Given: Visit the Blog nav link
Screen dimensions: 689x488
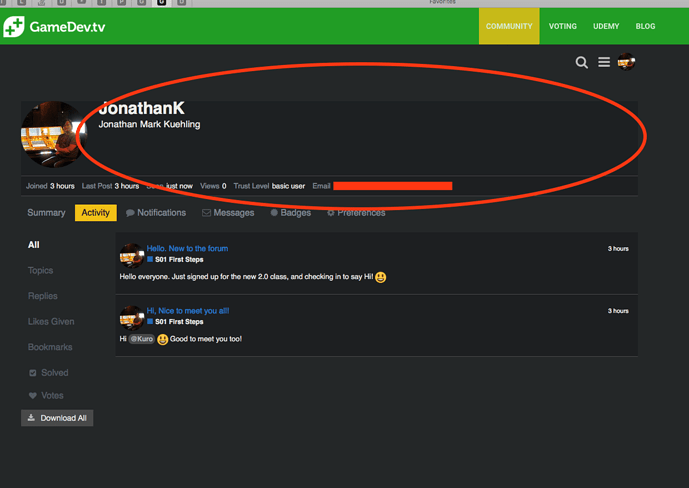Looking at the screenshot, I should 645,26.
